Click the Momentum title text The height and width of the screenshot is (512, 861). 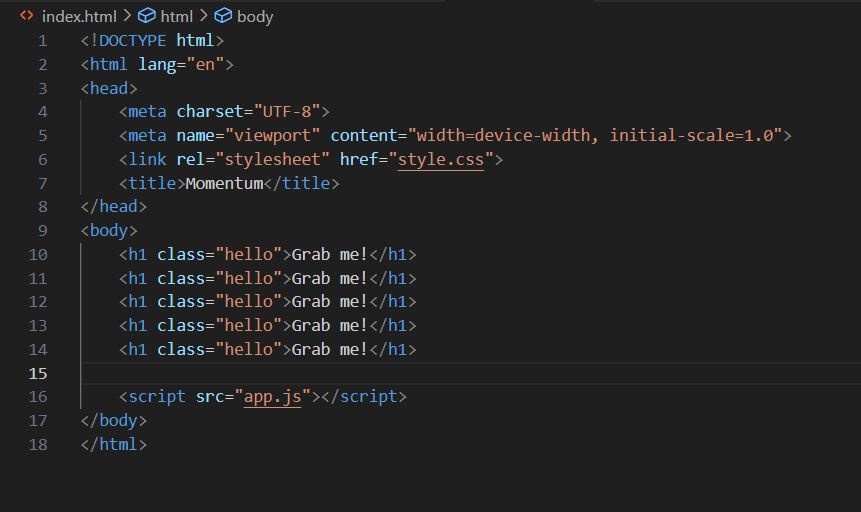(225, 183)
